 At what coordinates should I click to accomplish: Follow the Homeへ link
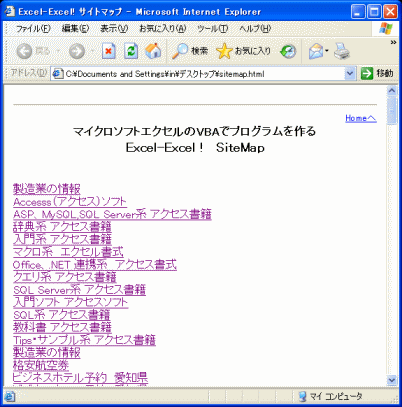pos(361,118)
